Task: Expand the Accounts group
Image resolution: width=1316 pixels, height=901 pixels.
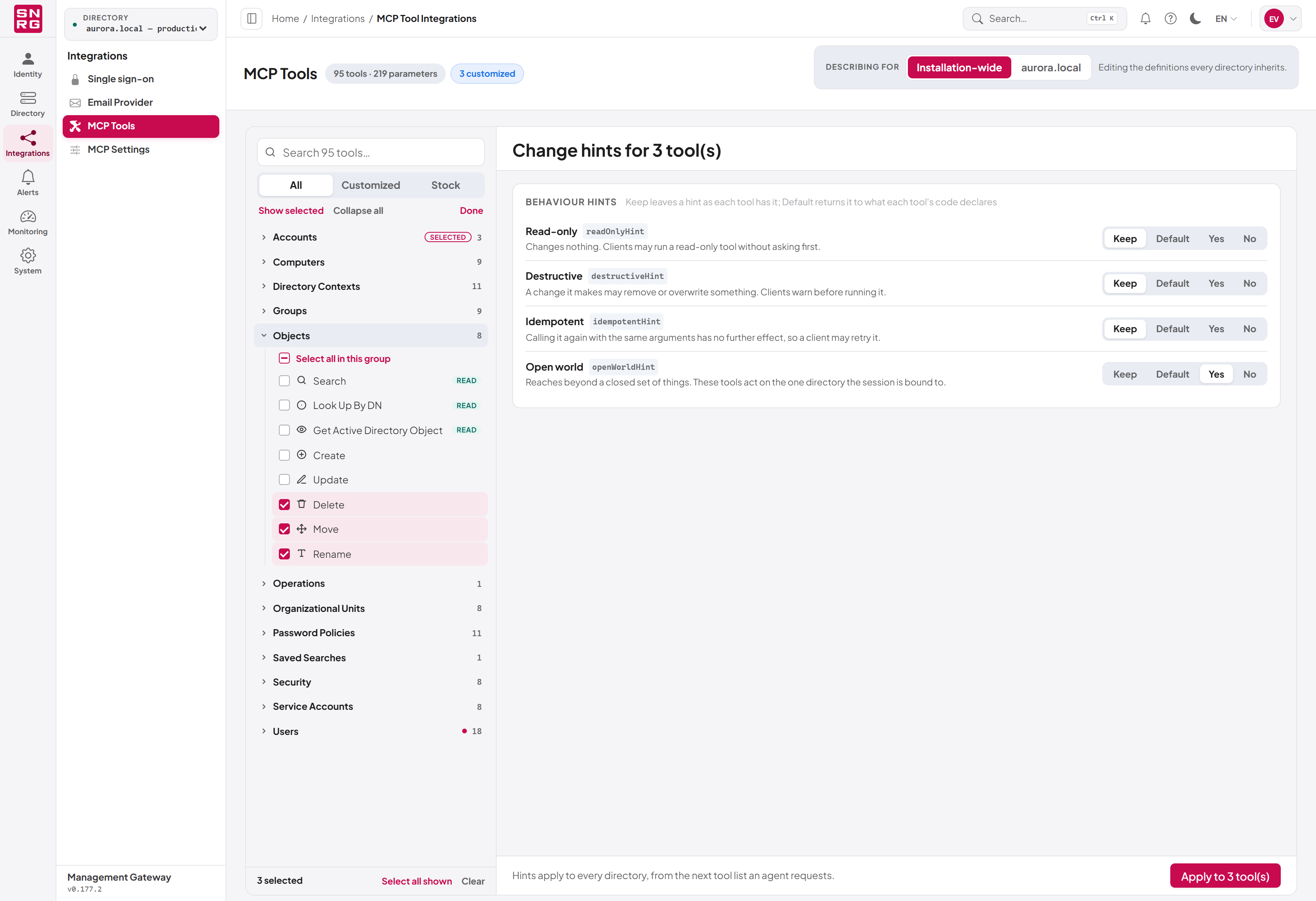Action: (371, 237)
